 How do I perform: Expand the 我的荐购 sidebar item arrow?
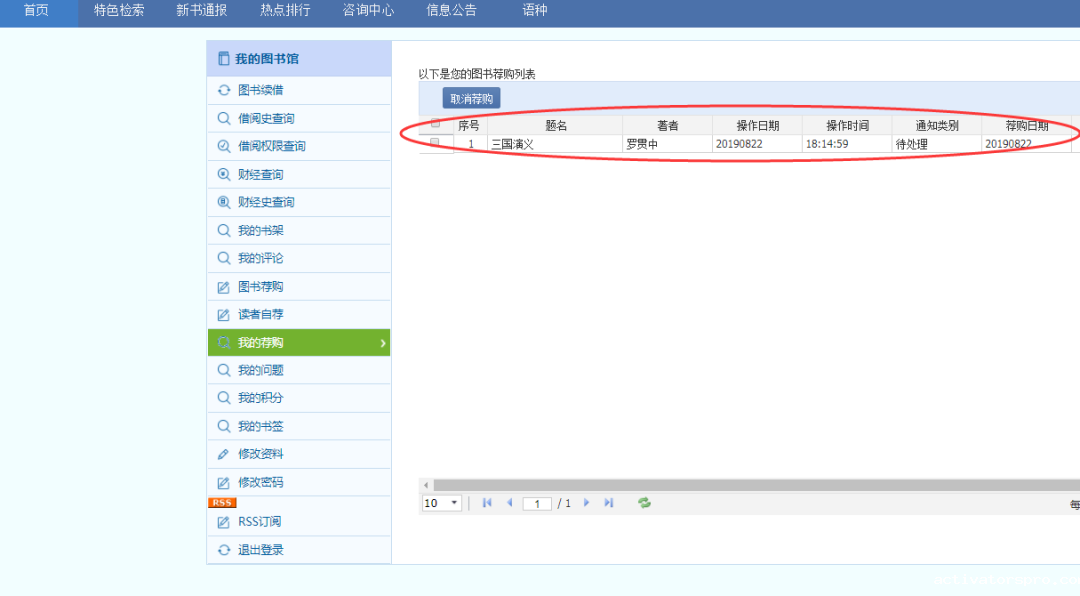(383, 343)
